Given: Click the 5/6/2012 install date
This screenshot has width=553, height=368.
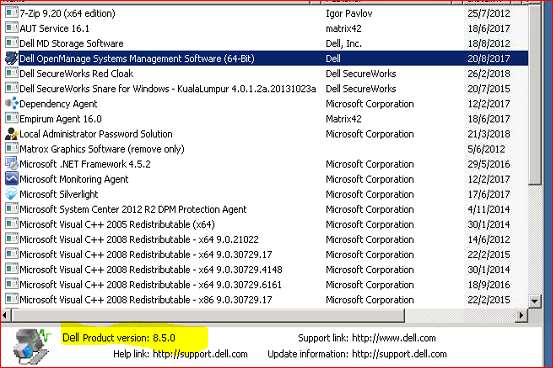Looking at the screenshot, I should [x=486, y=149].
